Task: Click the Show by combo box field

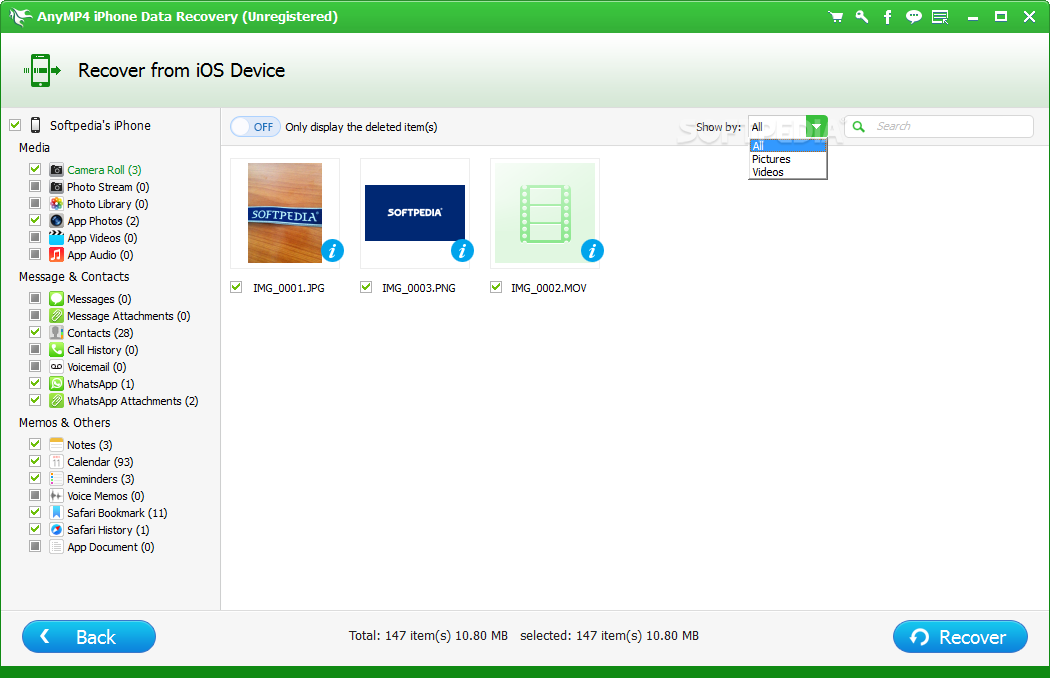Action: 788,126
